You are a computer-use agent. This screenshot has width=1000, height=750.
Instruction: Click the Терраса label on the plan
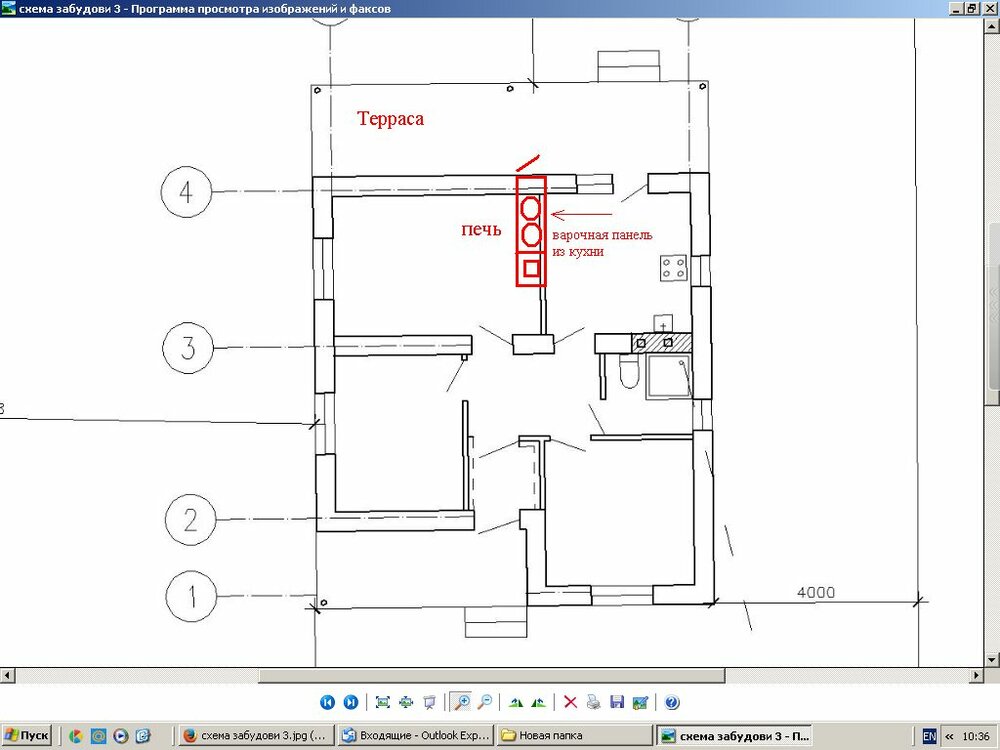point(390,119)
